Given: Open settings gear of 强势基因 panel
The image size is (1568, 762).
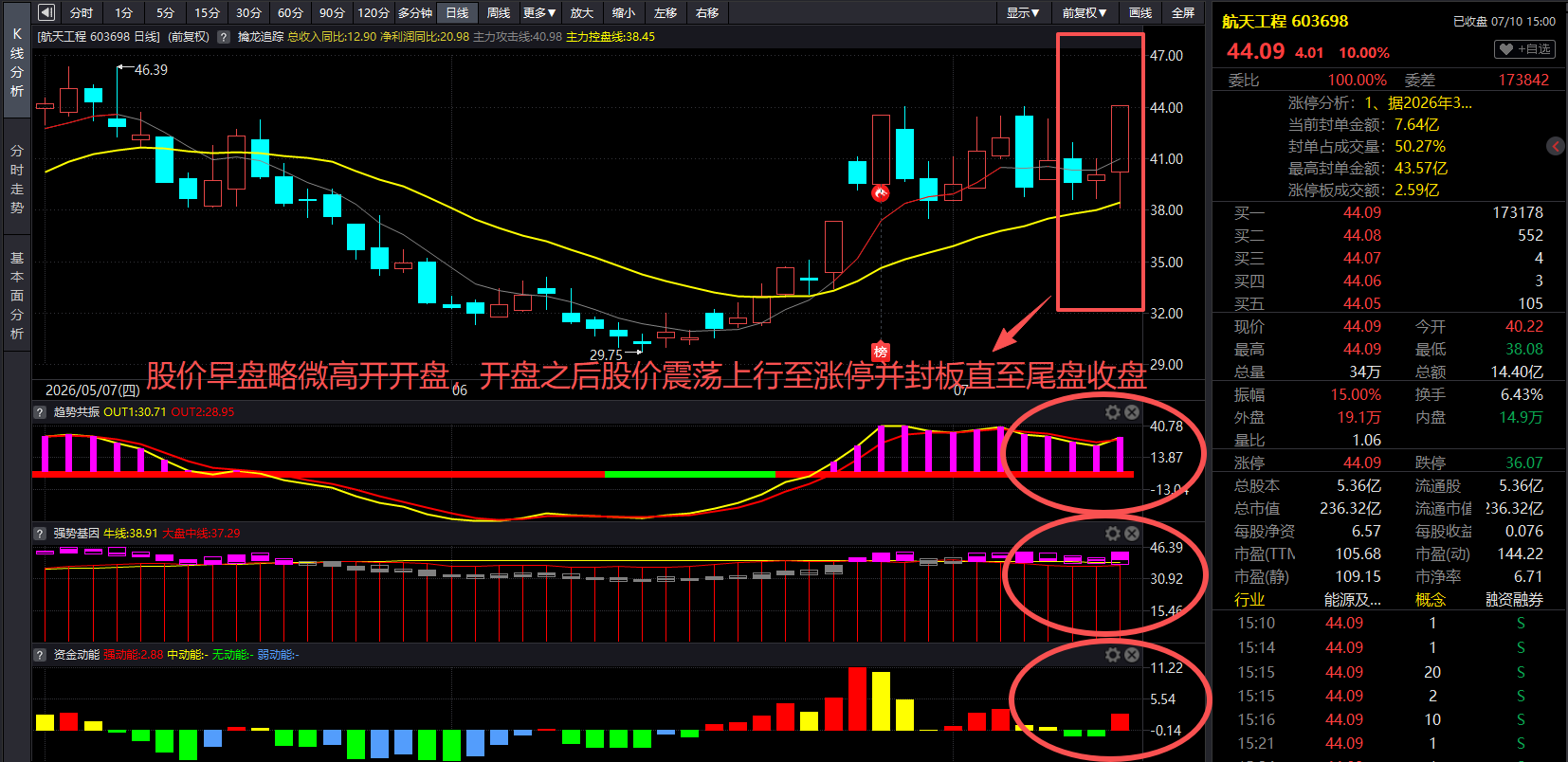Looking at the screenshot, I should (1113, 534).
